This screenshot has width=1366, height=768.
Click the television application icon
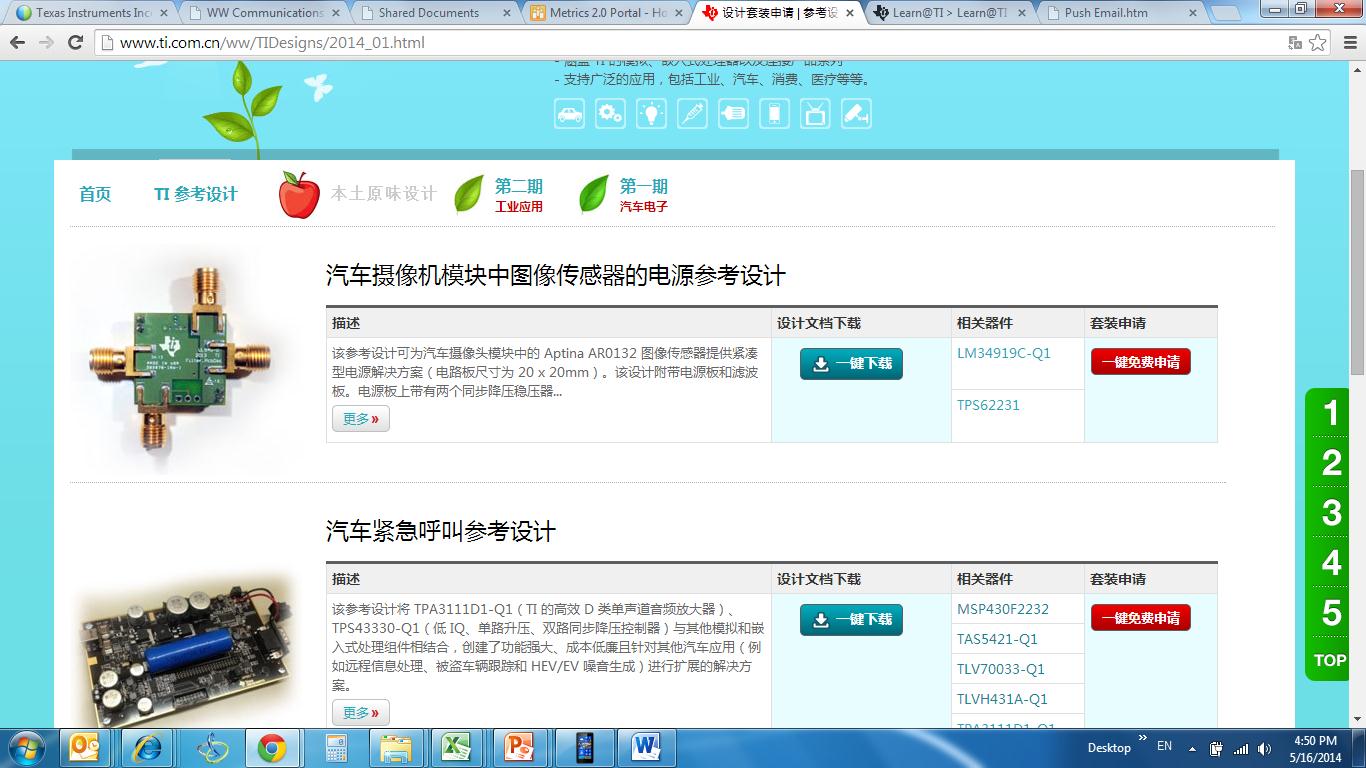coord(815,113)
